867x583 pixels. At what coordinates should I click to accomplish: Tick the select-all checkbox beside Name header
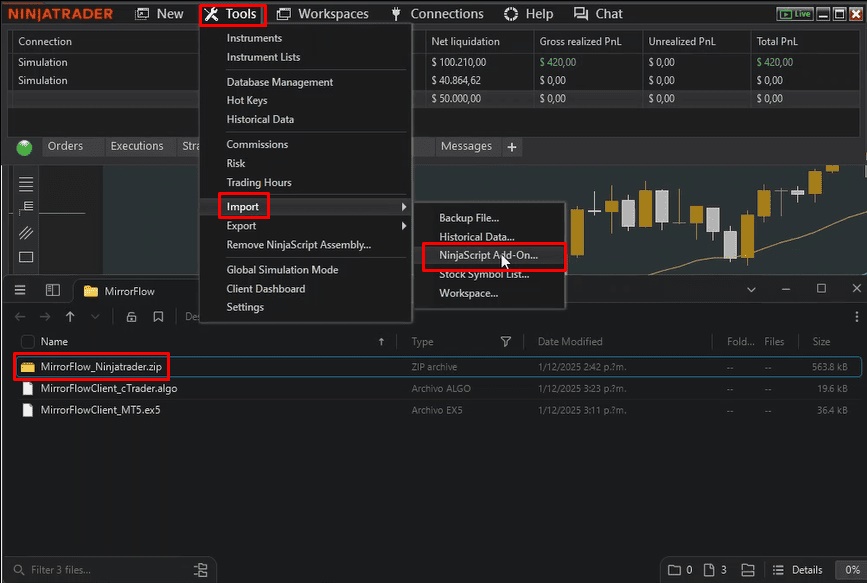27,342
